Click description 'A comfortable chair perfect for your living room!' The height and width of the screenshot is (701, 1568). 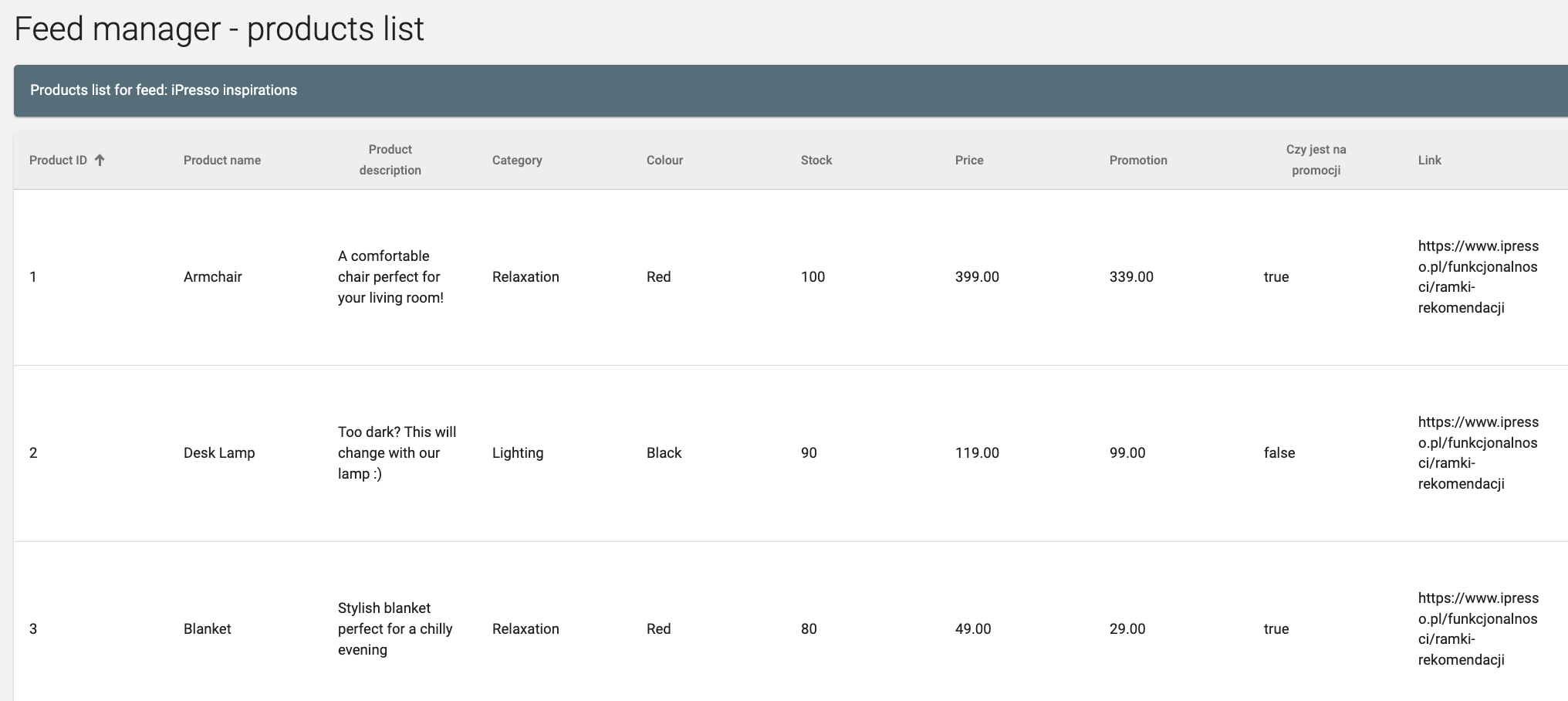tap(390, 276)
